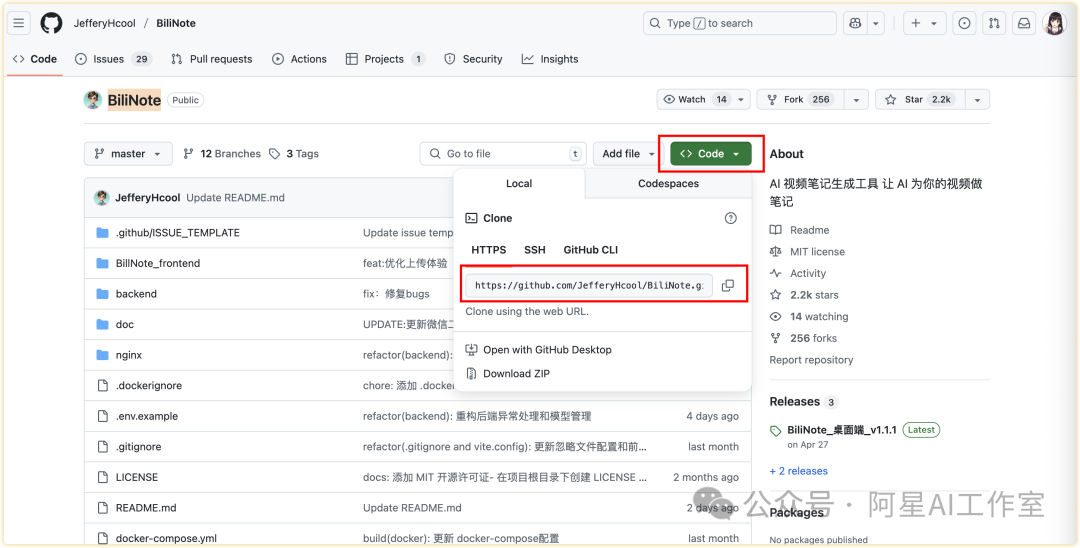
Task: Open .dockerignore file
Action: [x=149, y=386]
